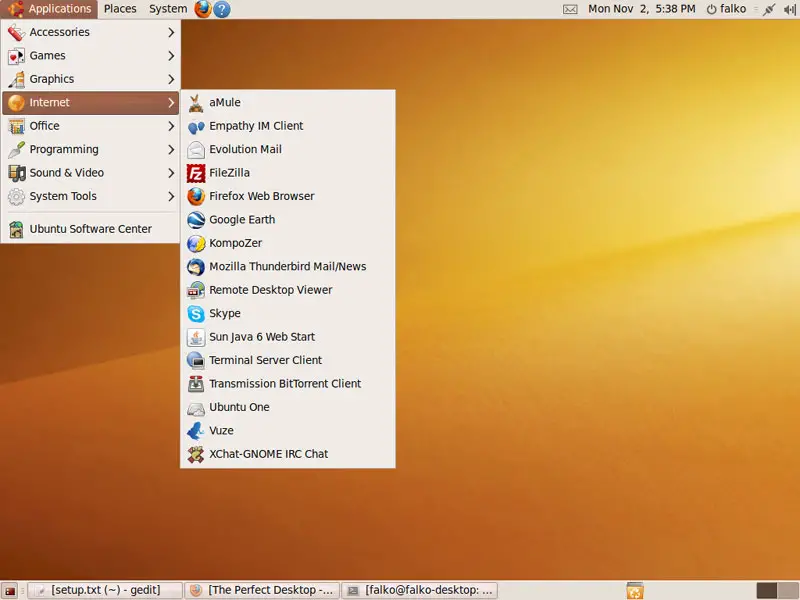Expand the Graphics submenu arrow
Image resolution: width=800 pixels, height=600 pixels.
(171, 79)
